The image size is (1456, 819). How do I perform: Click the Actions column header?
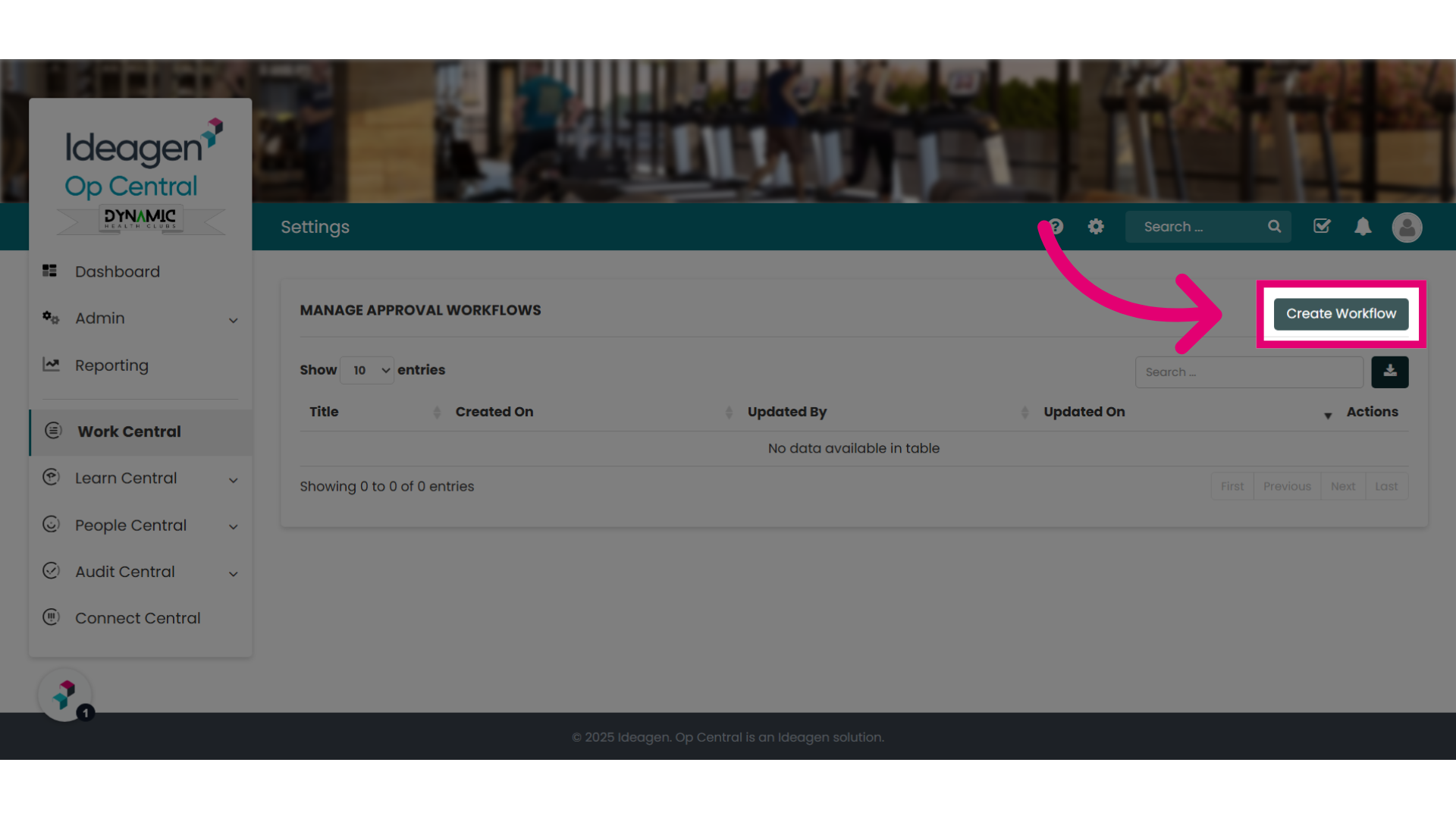click(1373, 412)
